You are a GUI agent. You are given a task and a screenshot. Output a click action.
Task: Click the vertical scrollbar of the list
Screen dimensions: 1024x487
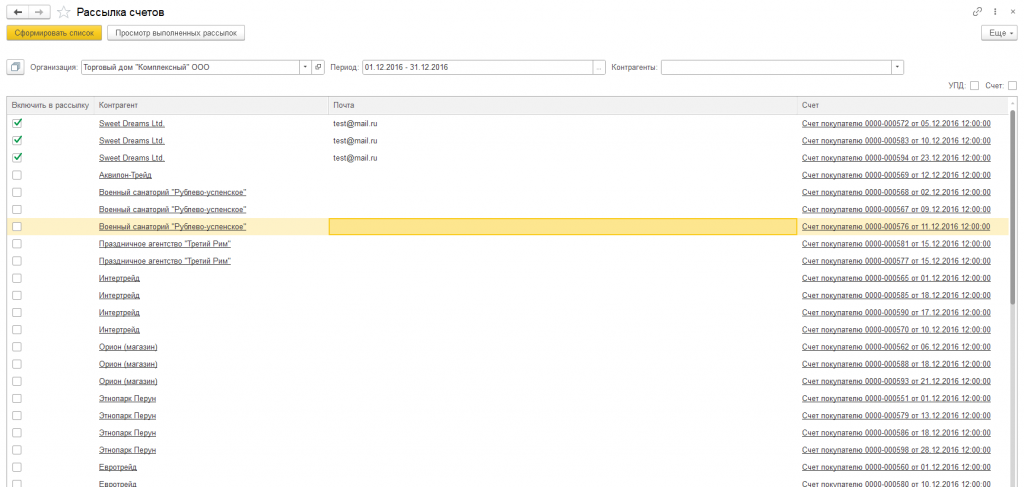click(1013, 207)
